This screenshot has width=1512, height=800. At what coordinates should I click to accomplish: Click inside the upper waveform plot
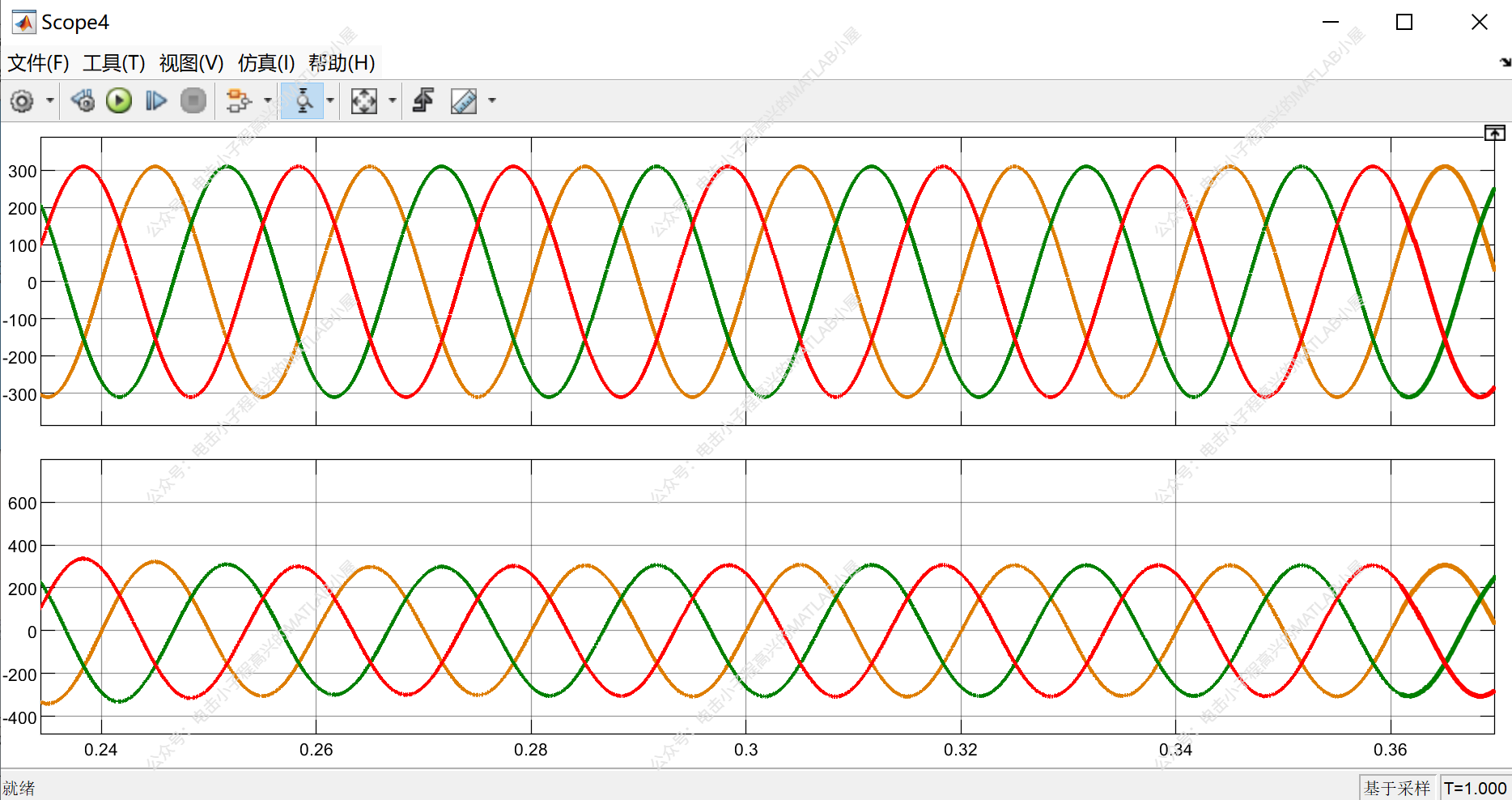click(767, 281)
